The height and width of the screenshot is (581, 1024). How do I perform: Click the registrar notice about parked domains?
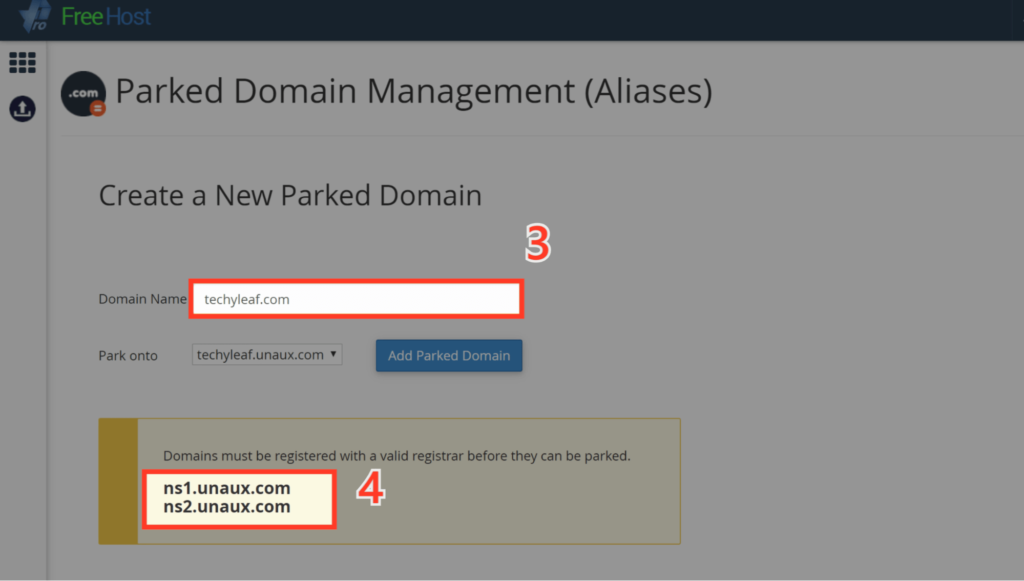[x=396, y=456]
